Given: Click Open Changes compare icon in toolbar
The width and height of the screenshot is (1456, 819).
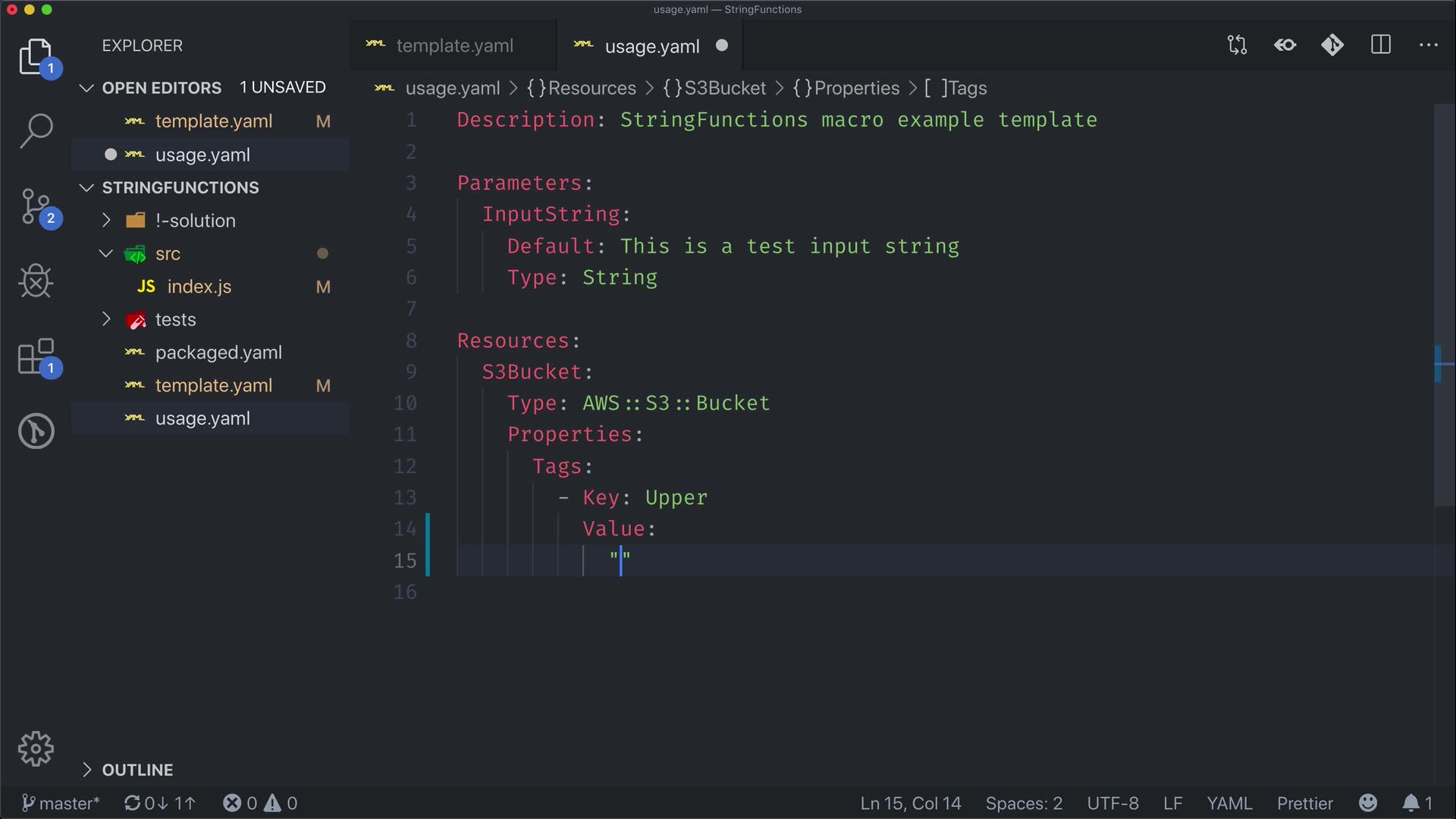Looking at the screenshot, I should pos(1237,45).
